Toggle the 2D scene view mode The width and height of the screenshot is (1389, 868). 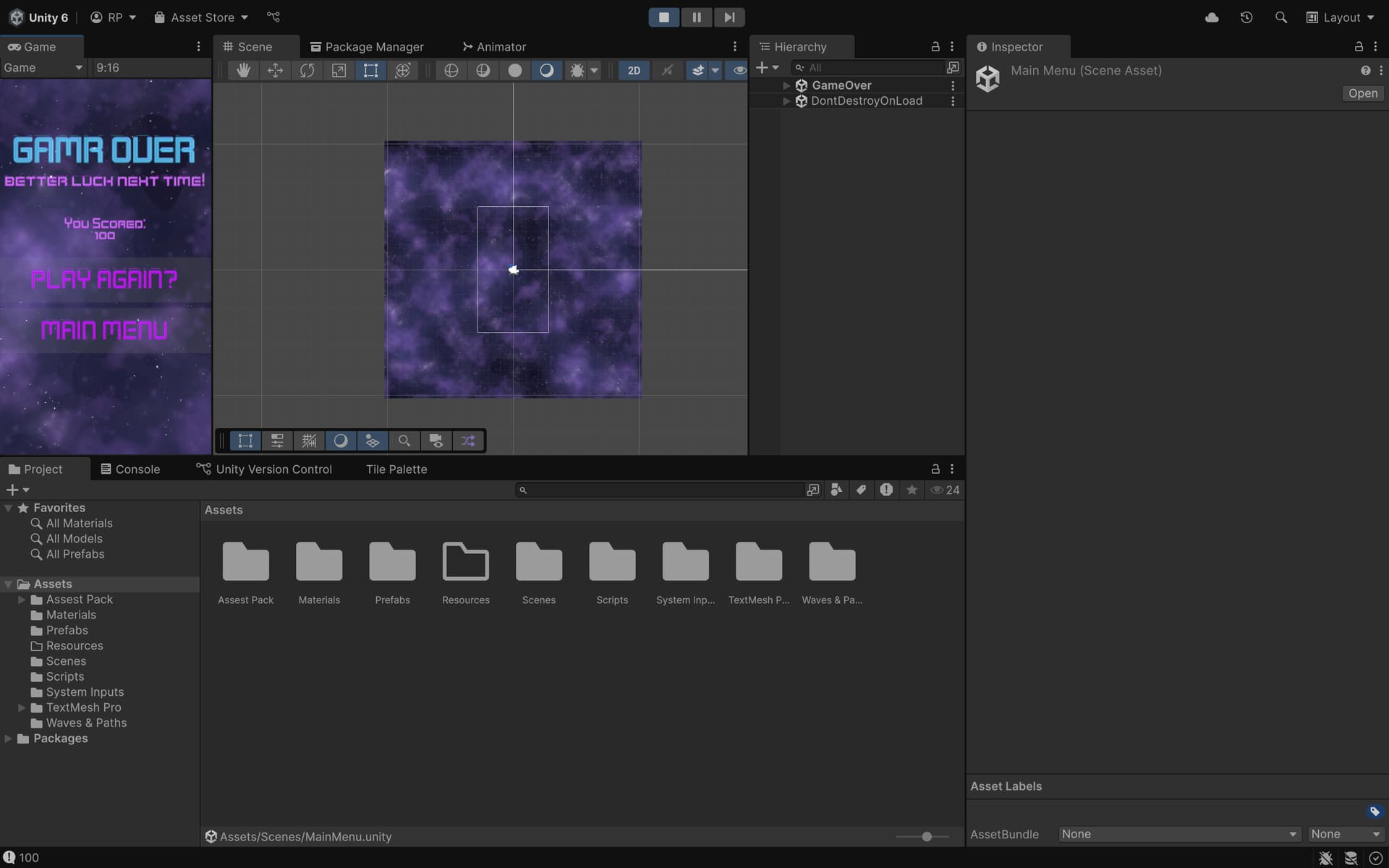click(x=634, y=70)
